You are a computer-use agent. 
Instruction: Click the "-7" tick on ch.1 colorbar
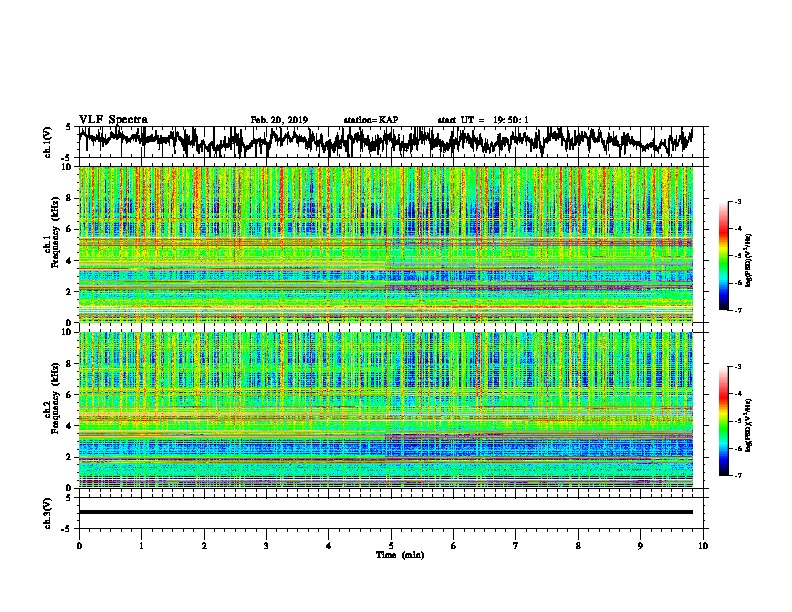tap(737, 310)
